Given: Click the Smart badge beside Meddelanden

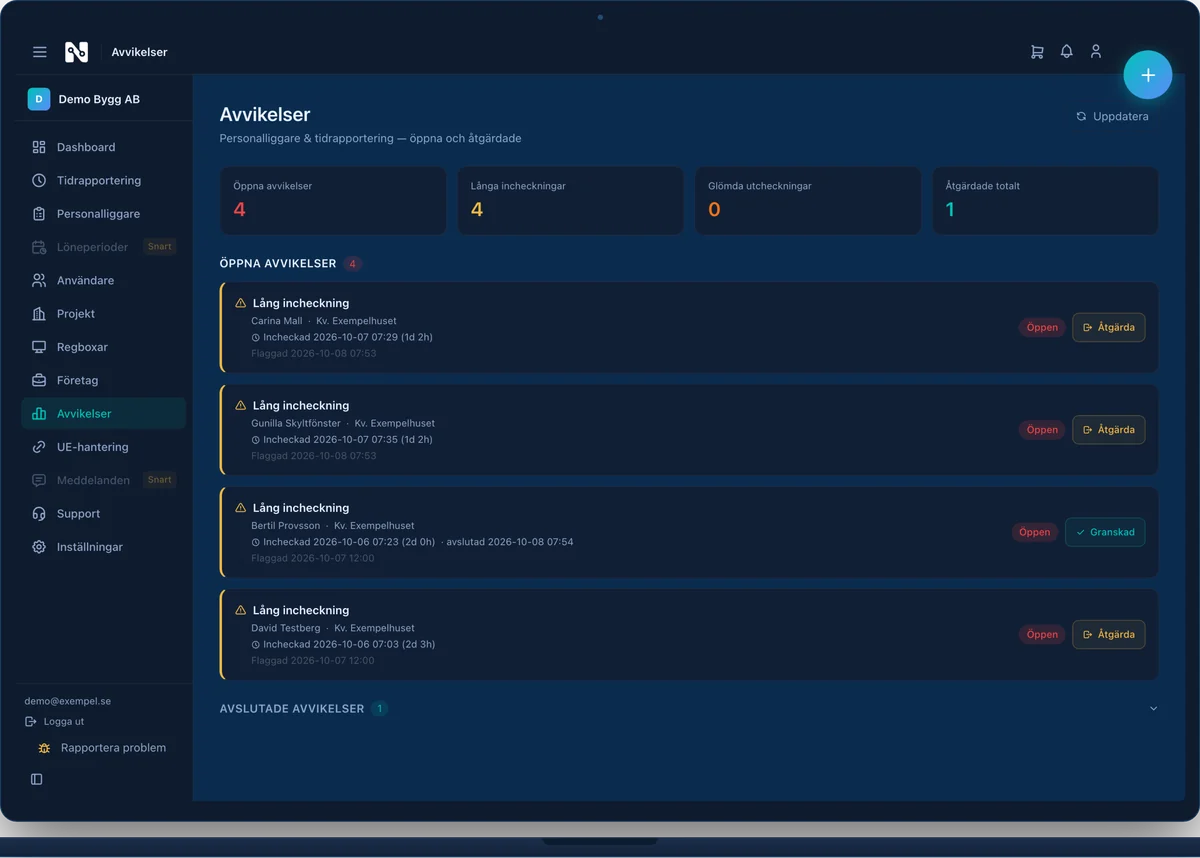Looking at the screenshot, I should [x=160, y=480].
